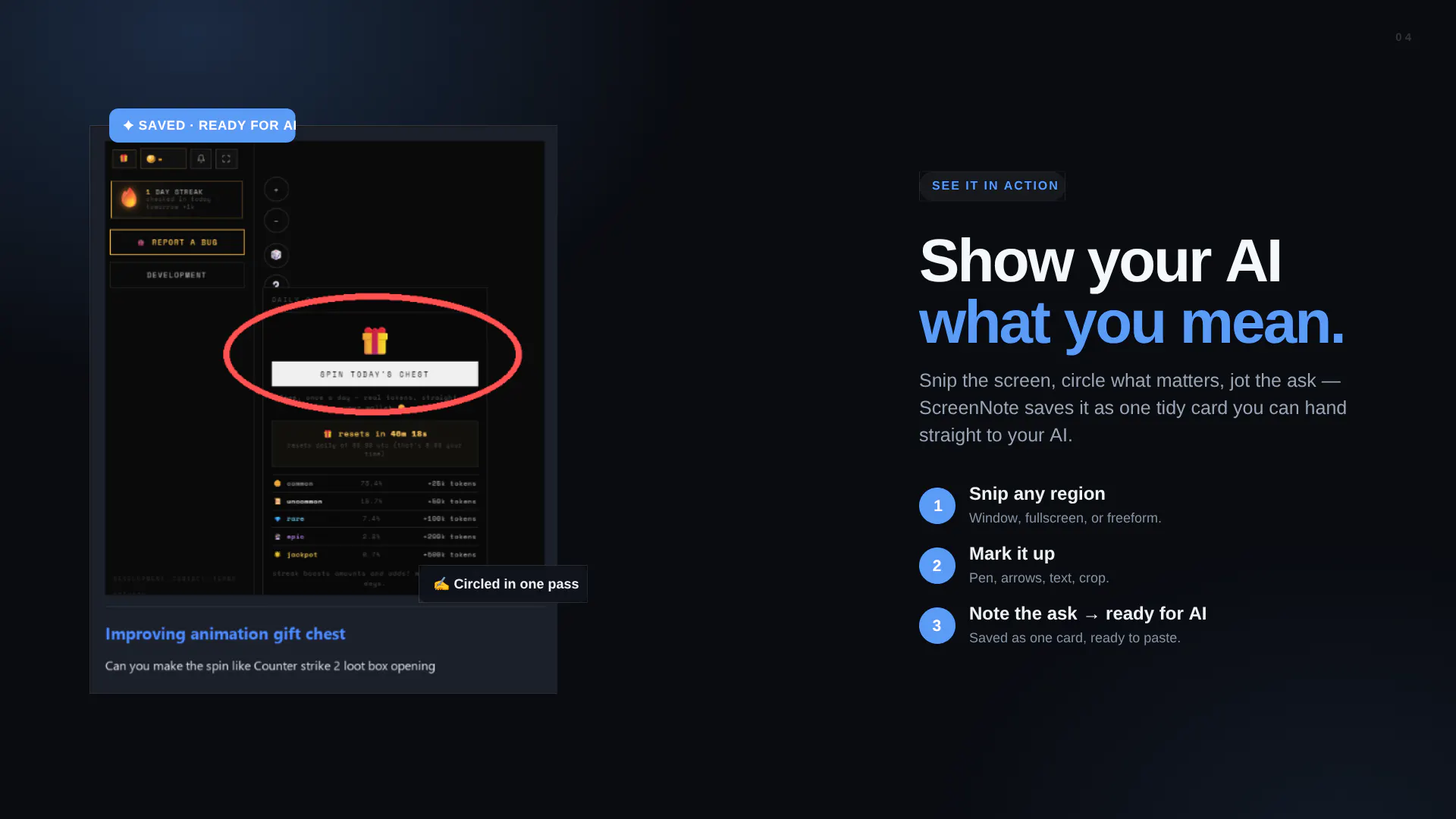This screenshot has height=819, width=1456.
Task: Click the +50k tokens value
Action: point(451,501)
